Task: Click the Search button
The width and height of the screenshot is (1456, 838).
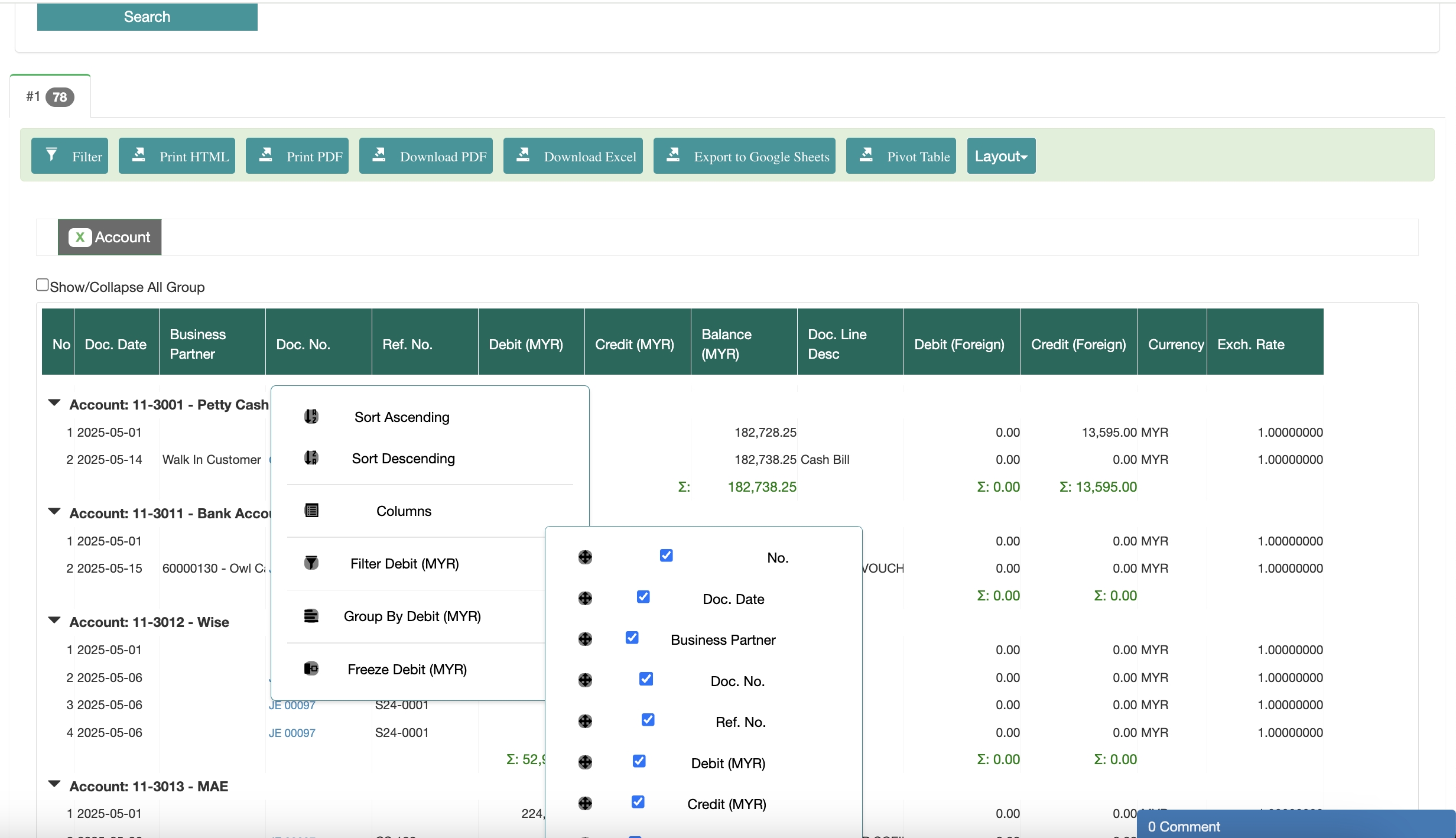Action: tap(147, 17)
